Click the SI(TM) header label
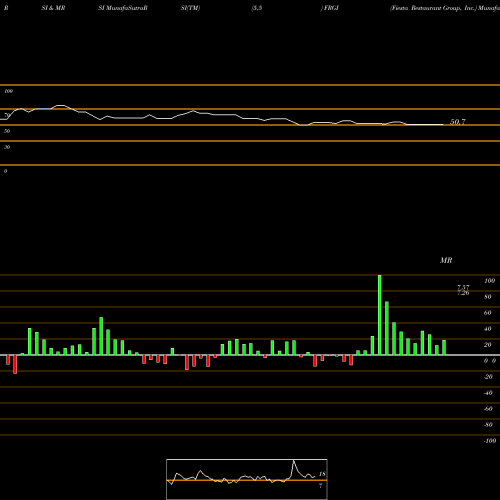 (190, 8)
